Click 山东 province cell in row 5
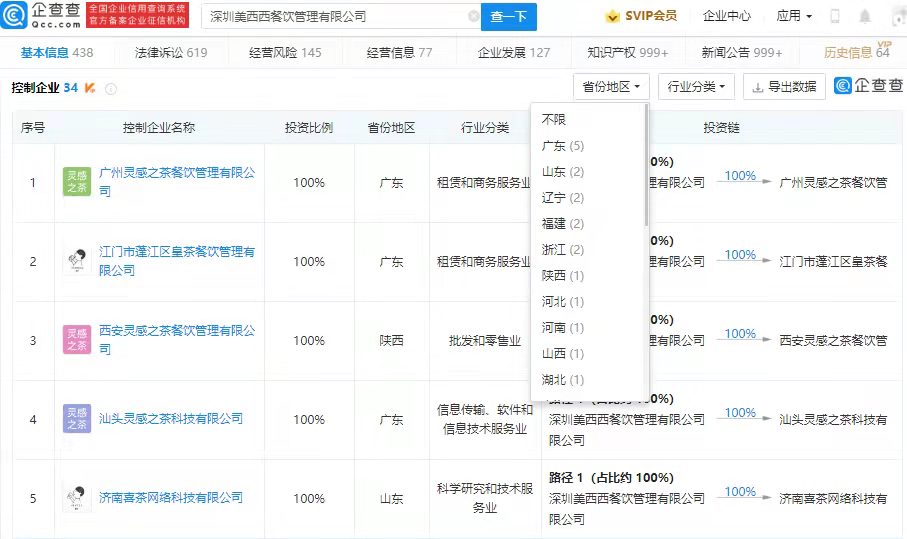 click(391, 499)
